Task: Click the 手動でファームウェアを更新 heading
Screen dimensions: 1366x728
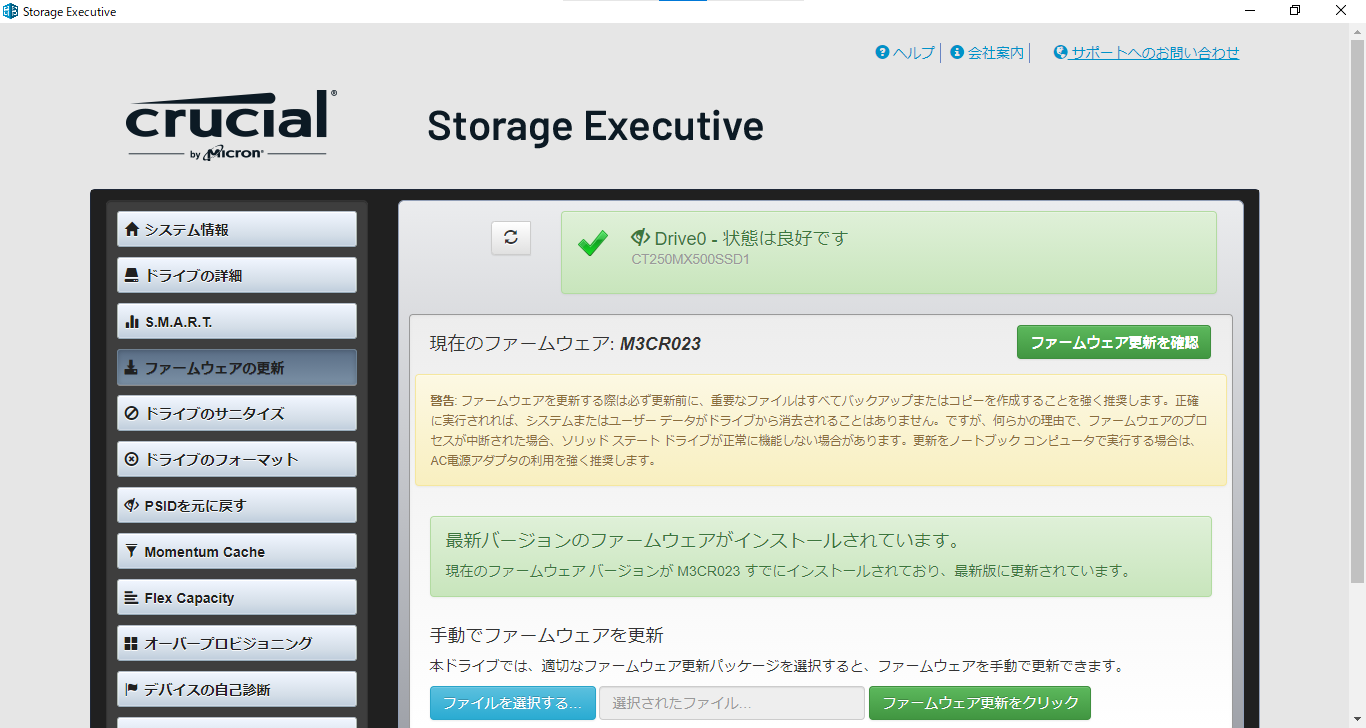Action: [x=547, y=636]
